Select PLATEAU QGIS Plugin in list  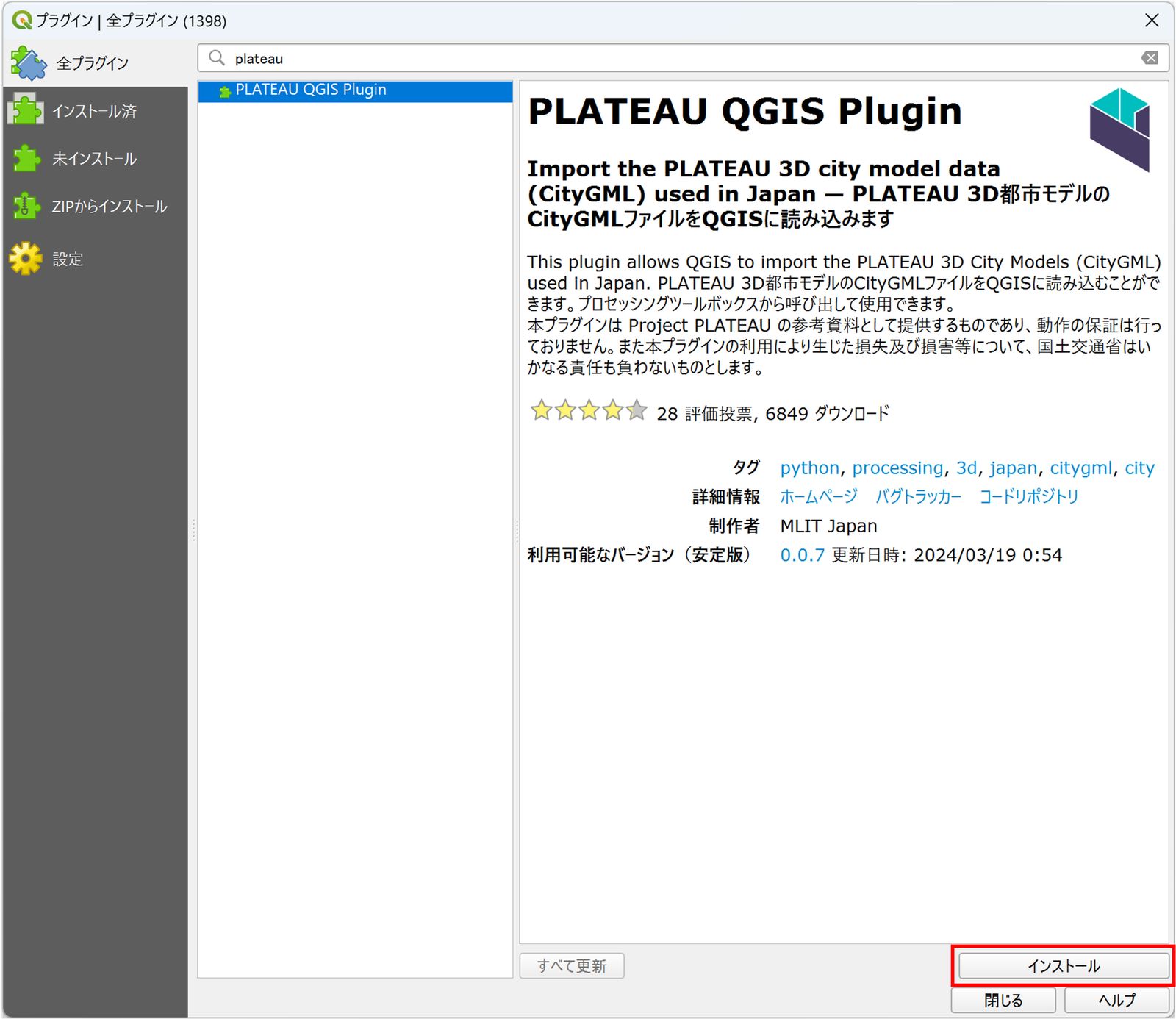(355, 90)
